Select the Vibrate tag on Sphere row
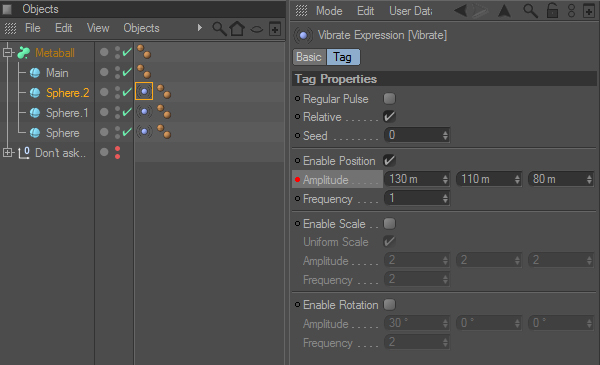This screenshot has width=600, height=365. [x=144, y=132]
